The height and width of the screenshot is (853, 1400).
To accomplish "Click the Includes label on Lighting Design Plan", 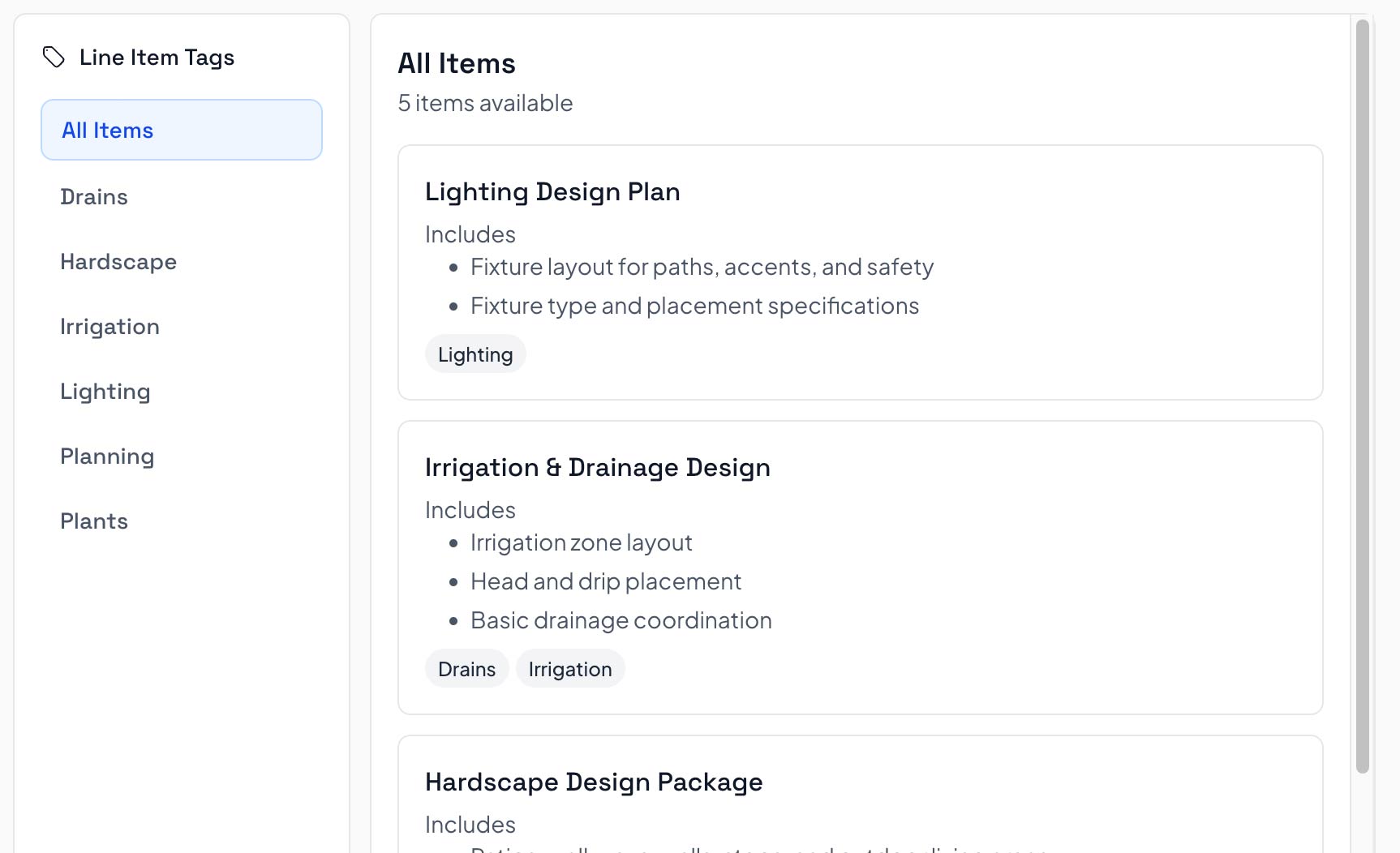I will tap(470, 234).
